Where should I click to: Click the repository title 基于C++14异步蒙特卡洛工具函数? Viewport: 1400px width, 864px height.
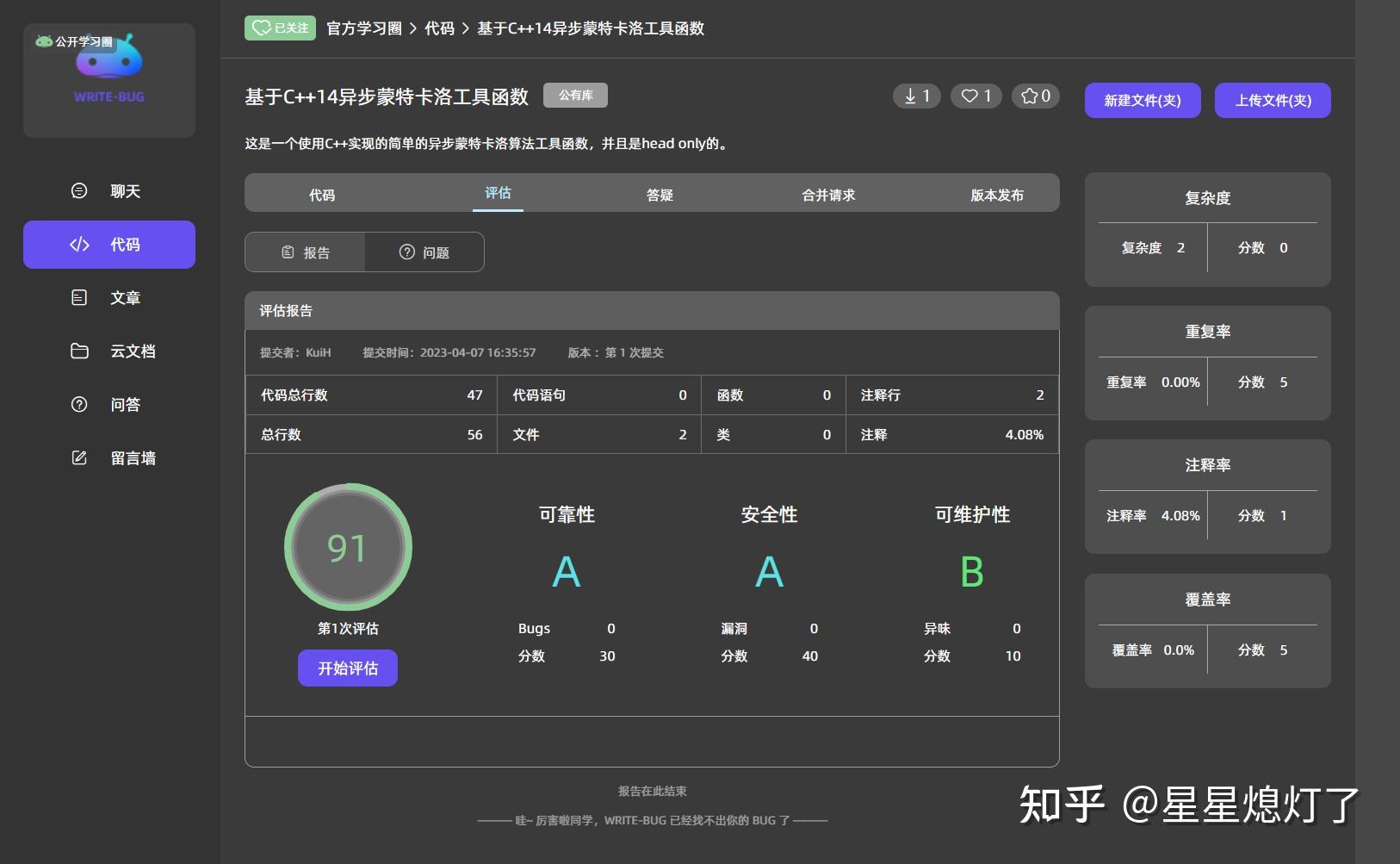coord(387,96)
